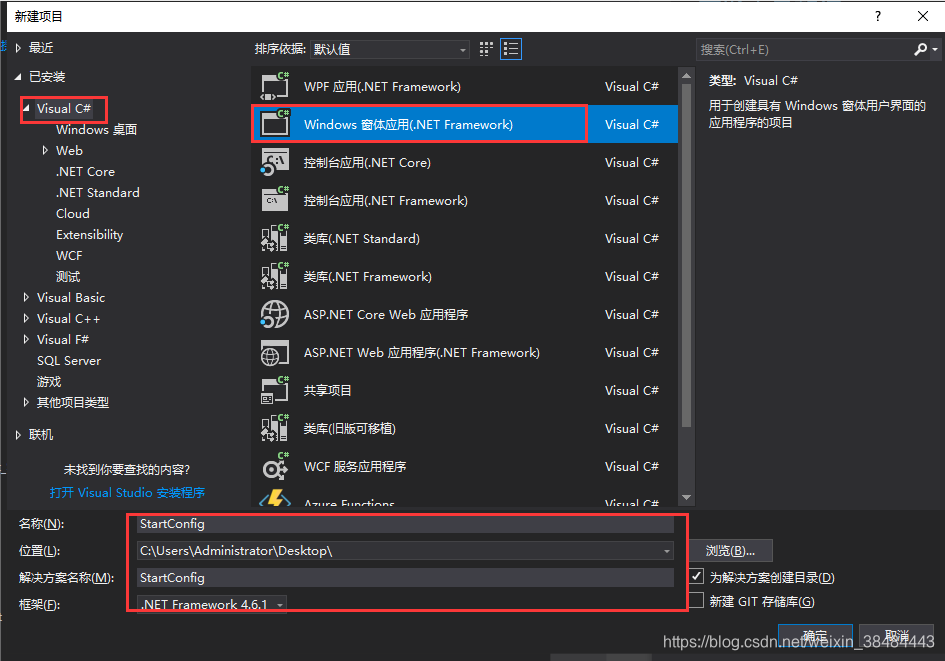Open the .NET Framework 4.6.1 dropdown

(x=212, y=604)
